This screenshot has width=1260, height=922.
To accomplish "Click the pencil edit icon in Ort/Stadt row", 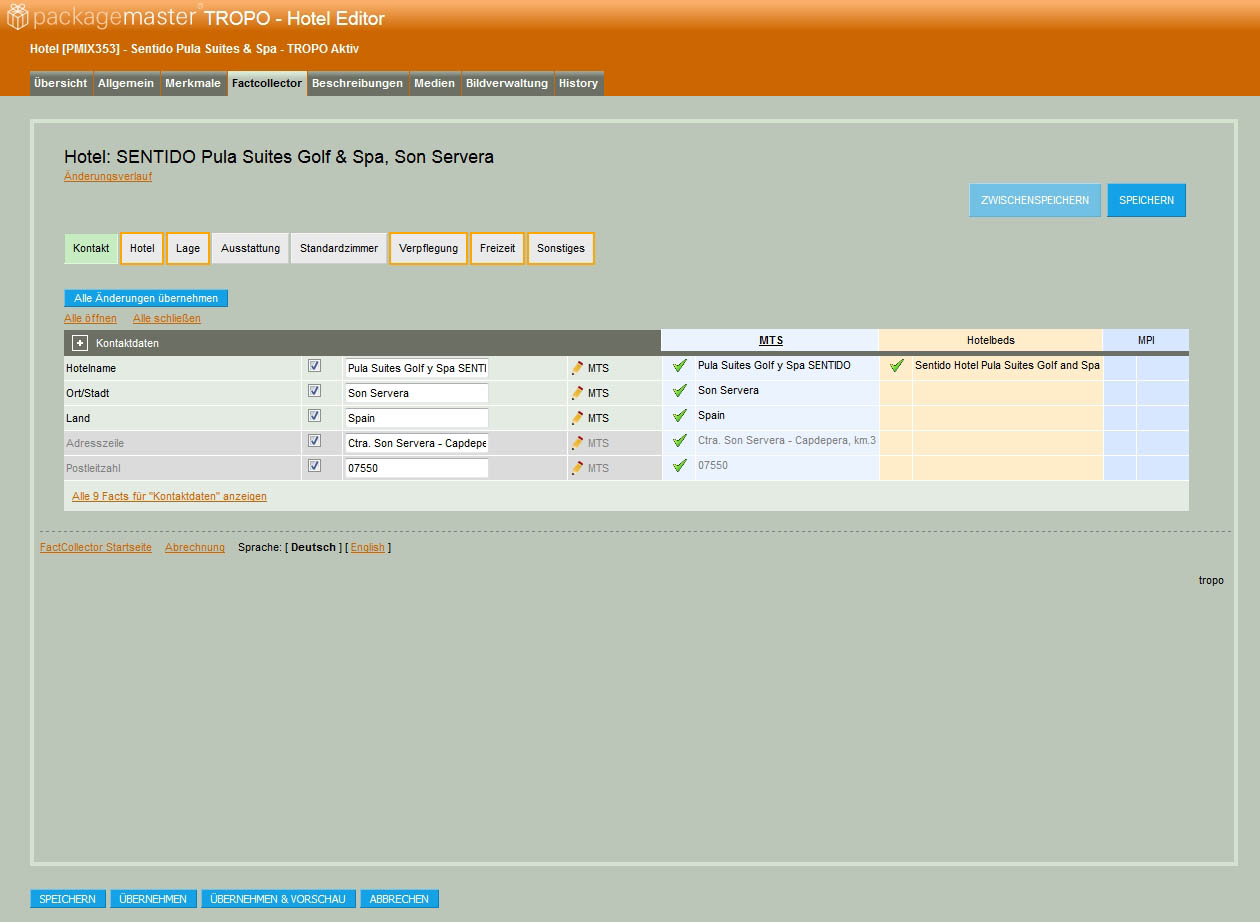I will coord(577,393).
